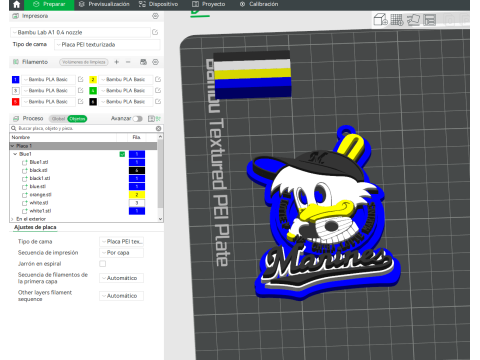Click the part icon beside Blue1.stl

24,162
